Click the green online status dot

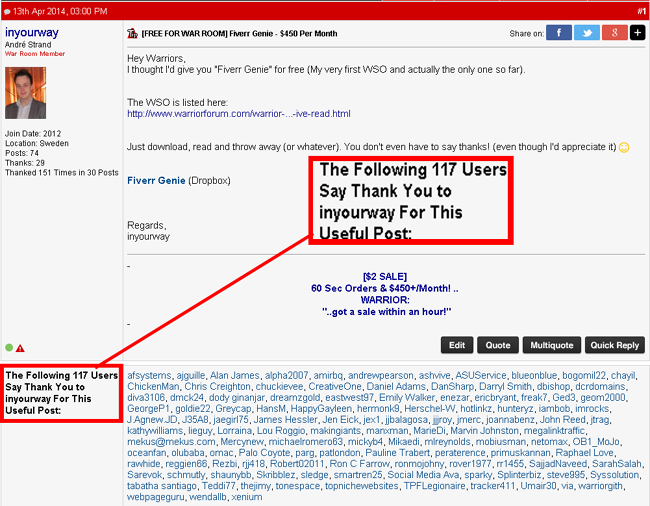[9, 347]
